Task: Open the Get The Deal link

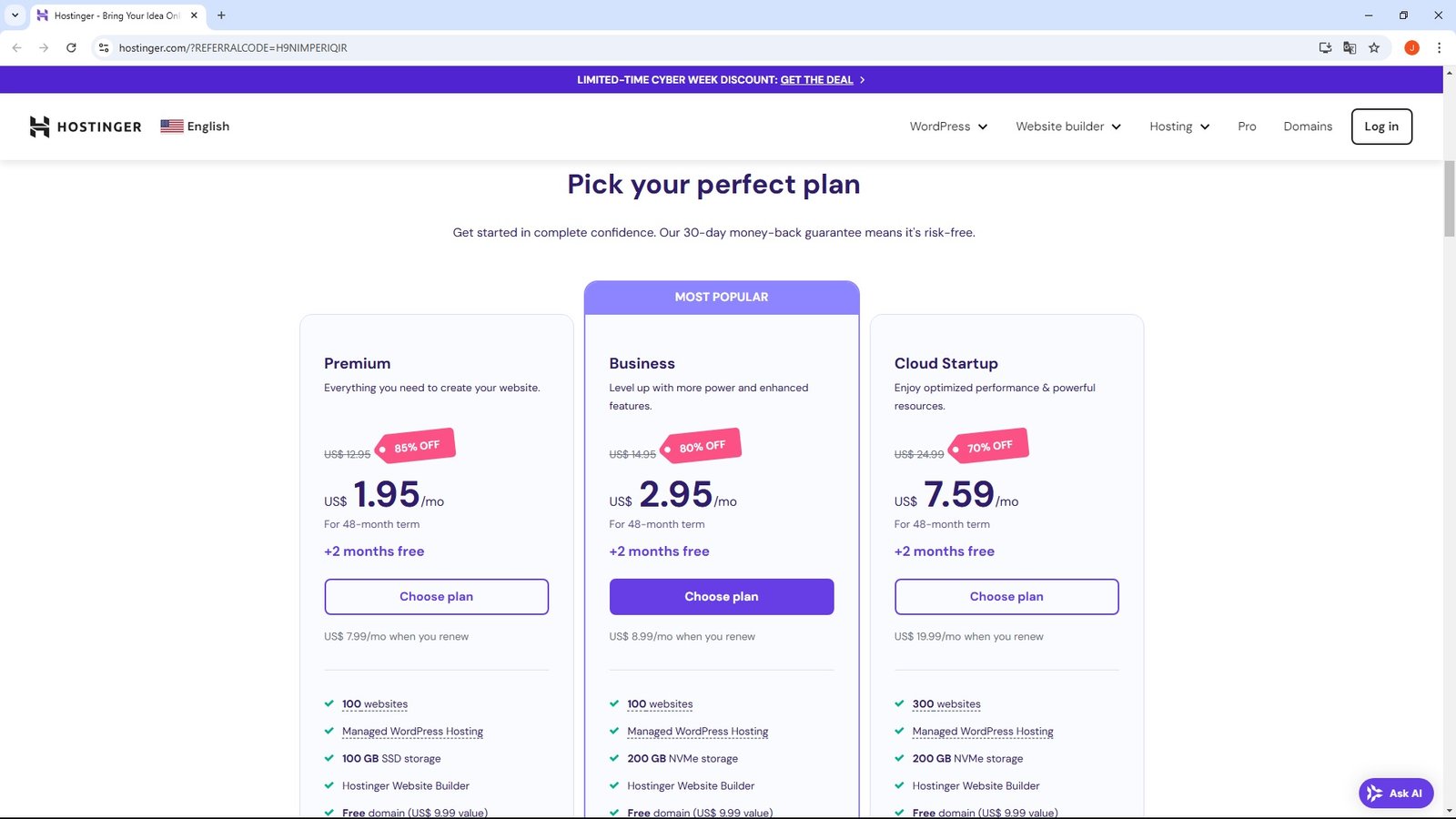Action: (816, 80)
